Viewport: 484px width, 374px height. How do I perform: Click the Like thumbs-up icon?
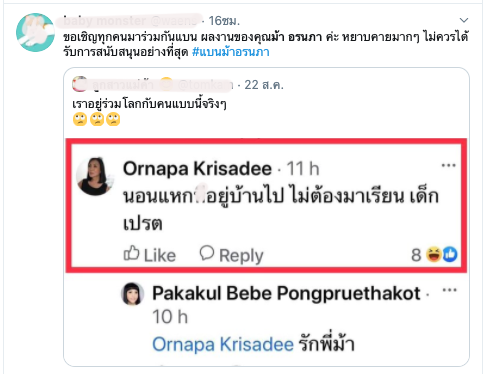click(x=131, y=254)
